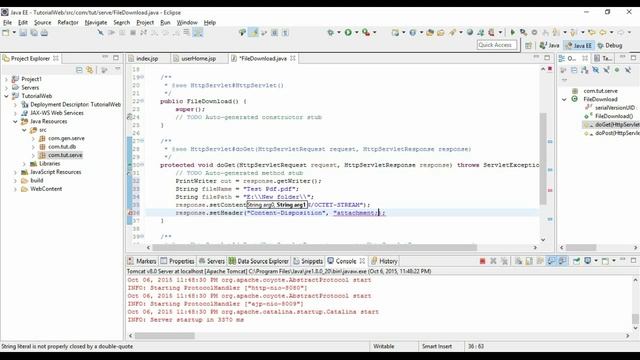Viewport: 640px width, 360px height.
Task: Open the File menu
Action: click(x=7, y=22)
